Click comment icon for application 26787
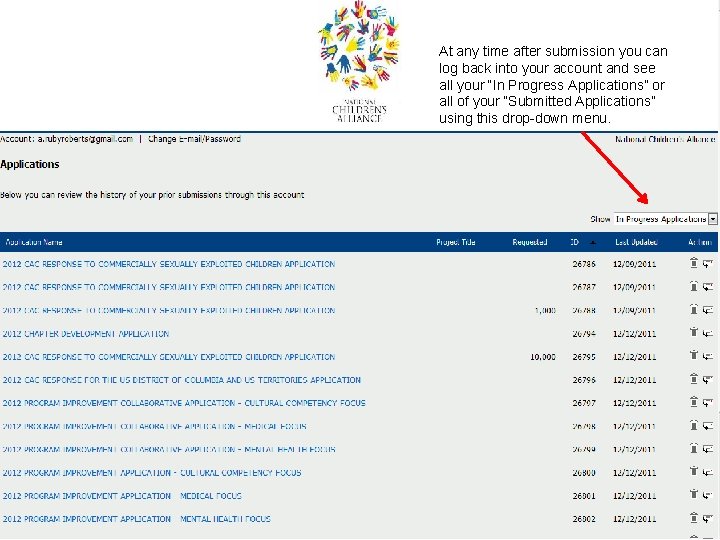This screenshot has width=720, height=540. 708,287
